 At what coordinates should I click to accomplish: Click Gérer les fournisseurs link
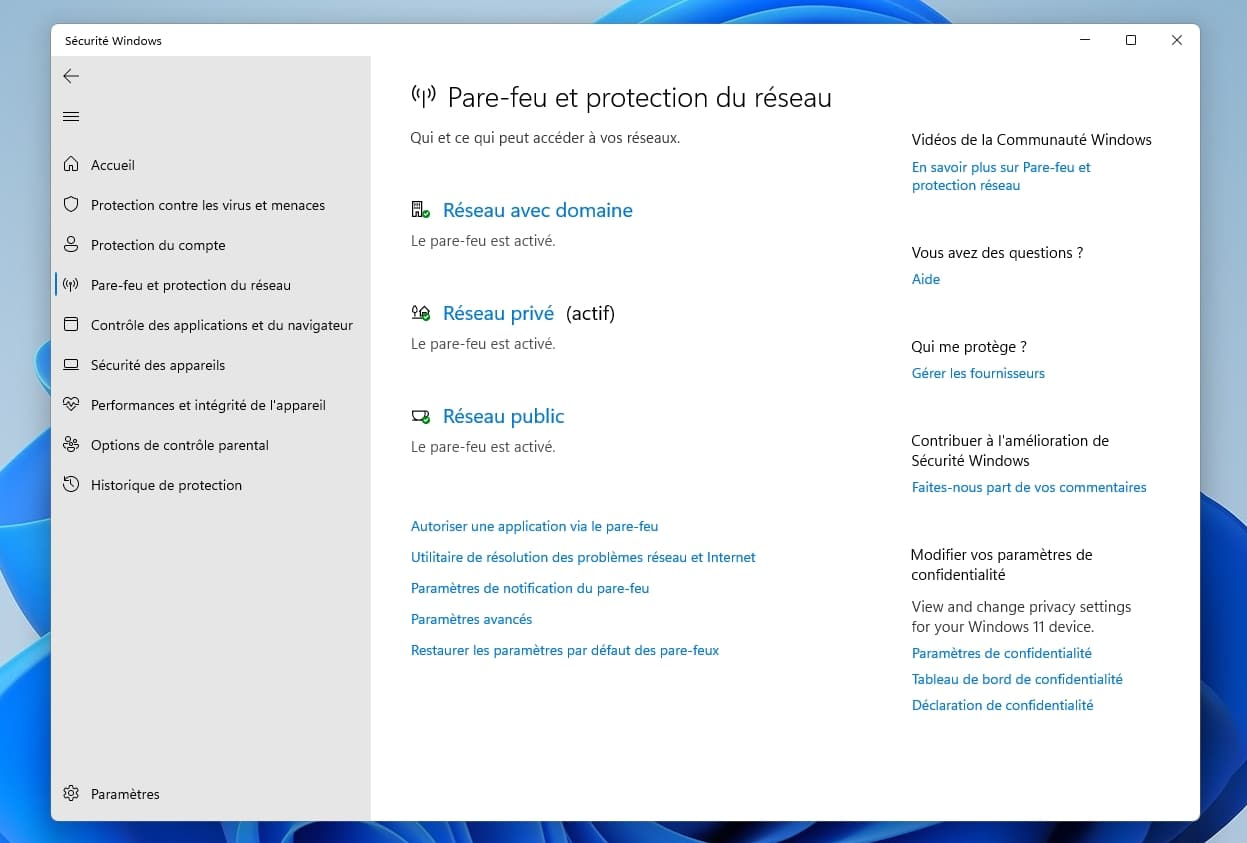(978, 373)
